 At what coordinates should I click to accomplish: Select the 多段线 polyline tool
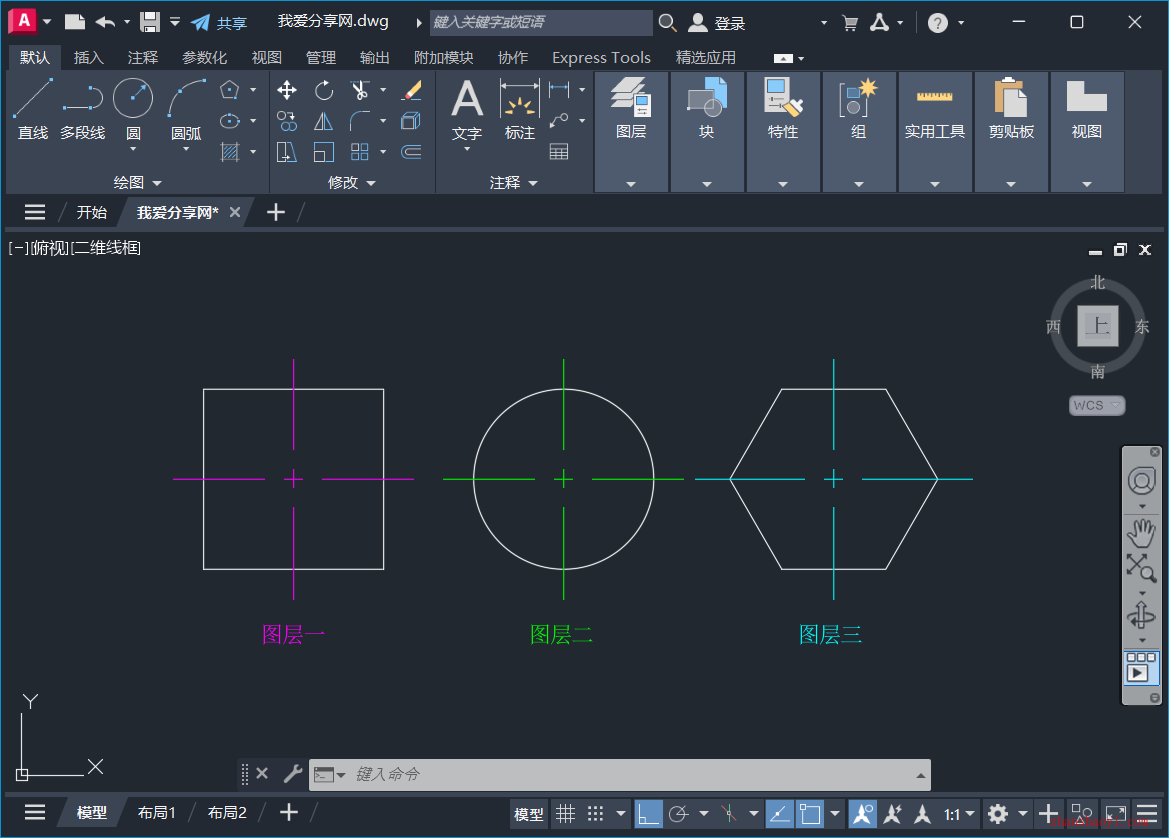click(82, 109)
